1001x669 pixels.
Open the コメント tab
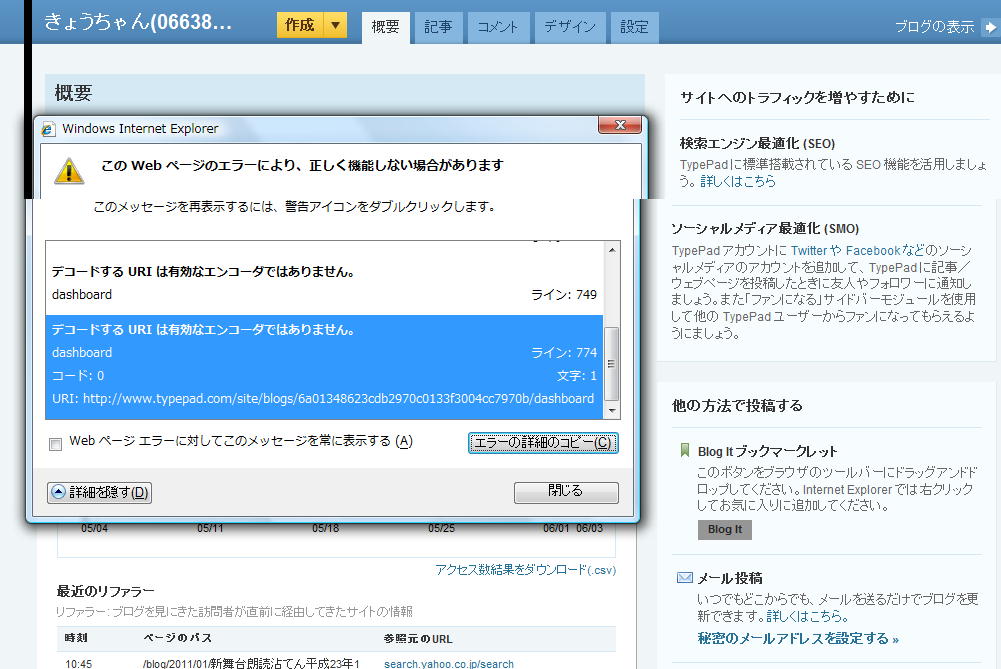pos(498,27)
